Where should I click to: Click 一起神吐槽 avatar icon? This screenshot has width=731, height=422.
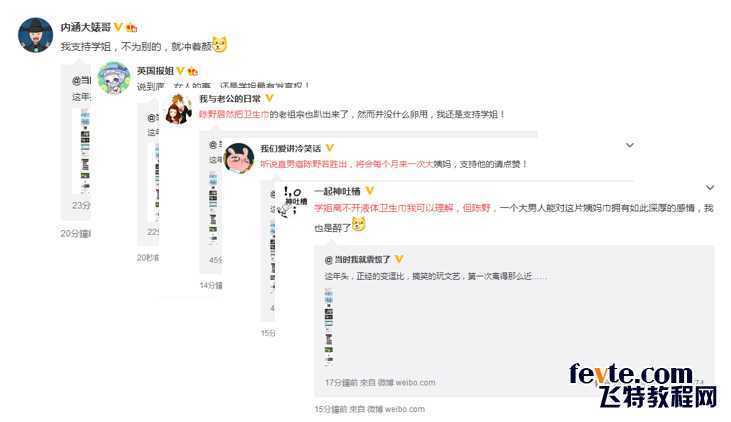(x=294, y=201)
